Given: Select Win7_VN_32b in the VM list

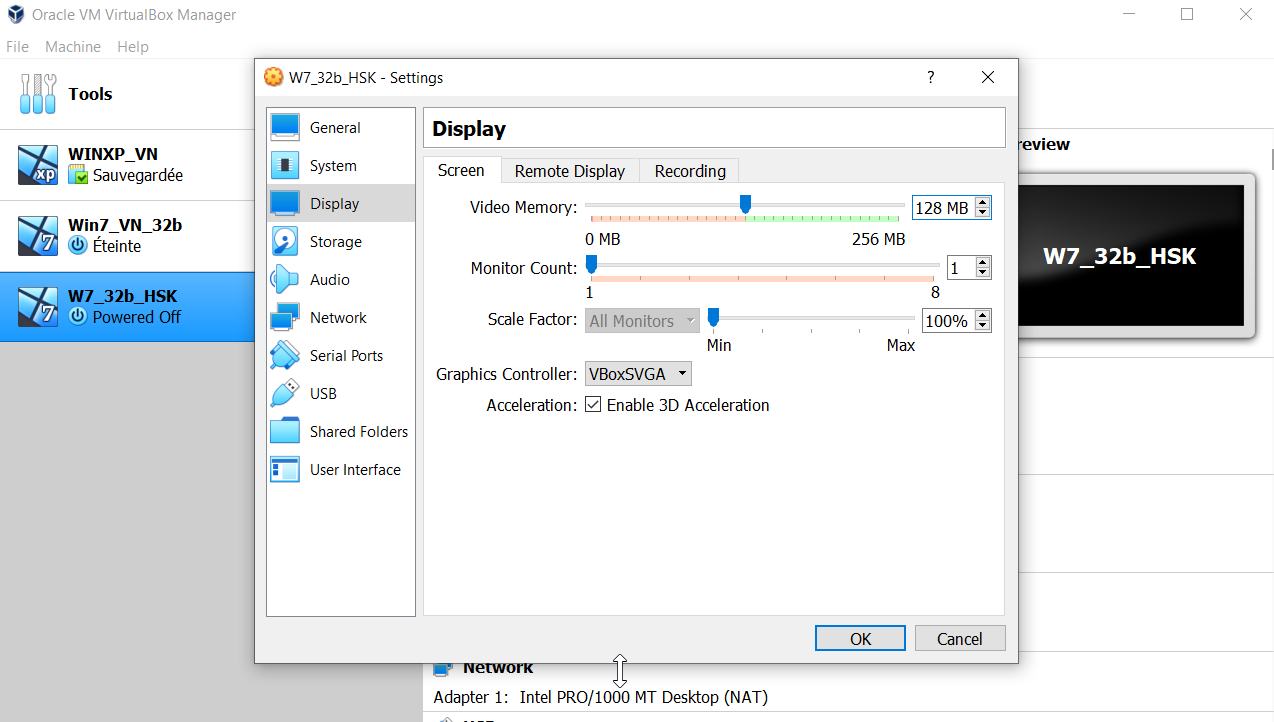Looking at the screenshot, I should click(x=127, y=236).
